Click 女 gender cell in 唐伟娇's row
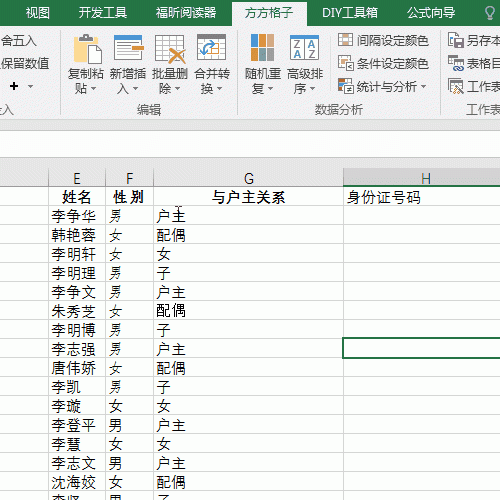 pos(129,368)
